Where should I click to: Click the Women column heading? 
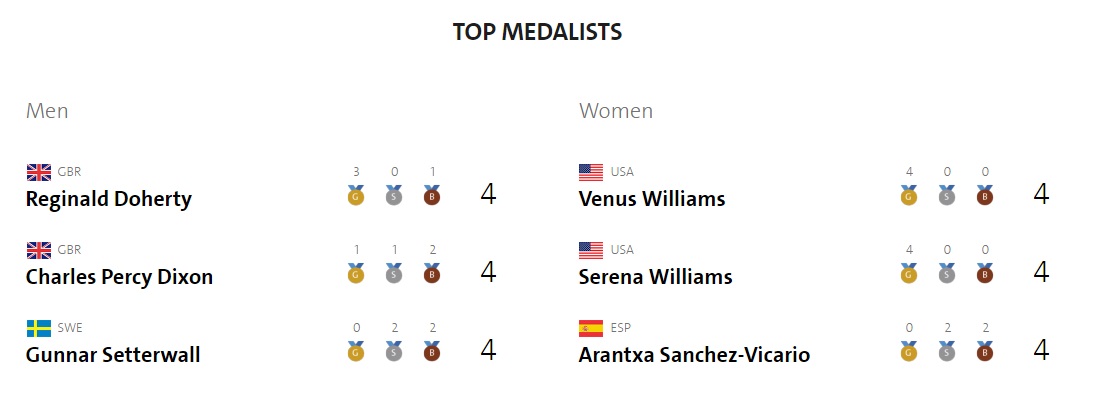616,111
